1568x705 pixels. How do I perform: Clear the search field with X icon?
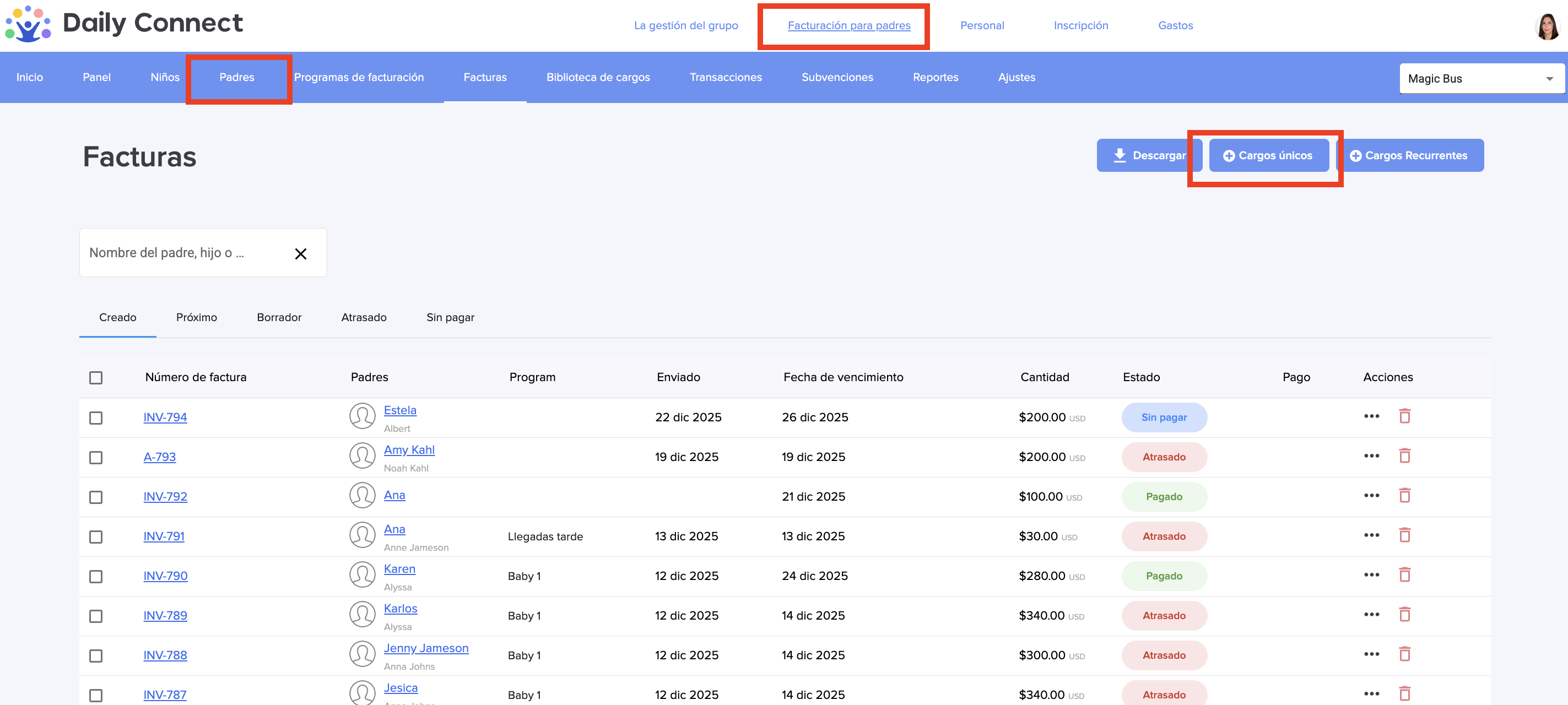coord(300,254)
